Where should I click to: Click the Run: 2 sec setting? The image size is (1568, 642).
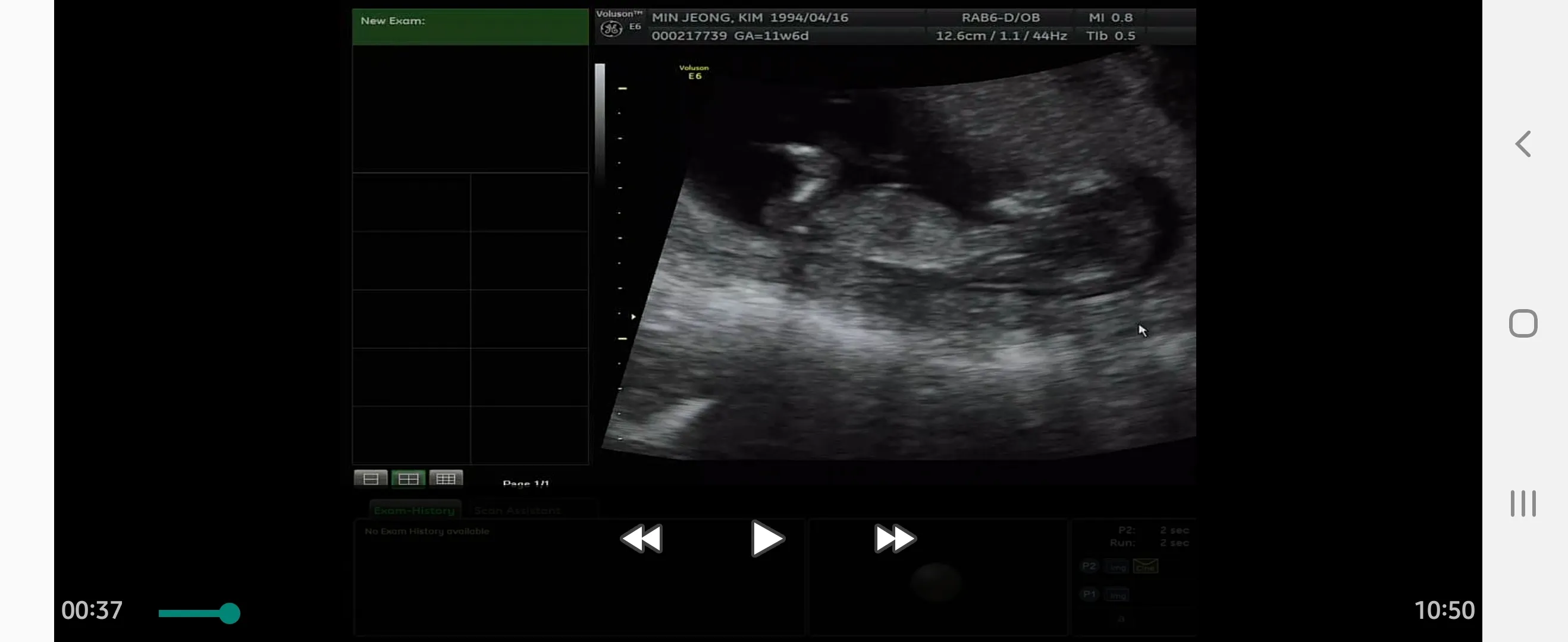coord(1149,543)
